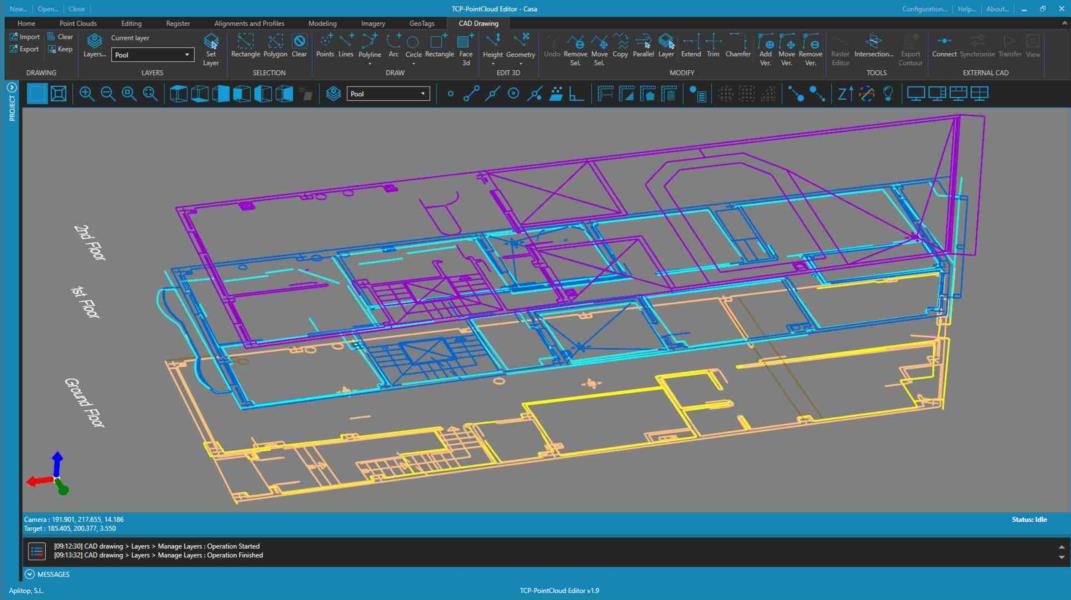1071x600 pixels.
Task: Click the Connect external CAD icon
Action: pyautogui.click(x=944, y=46)
